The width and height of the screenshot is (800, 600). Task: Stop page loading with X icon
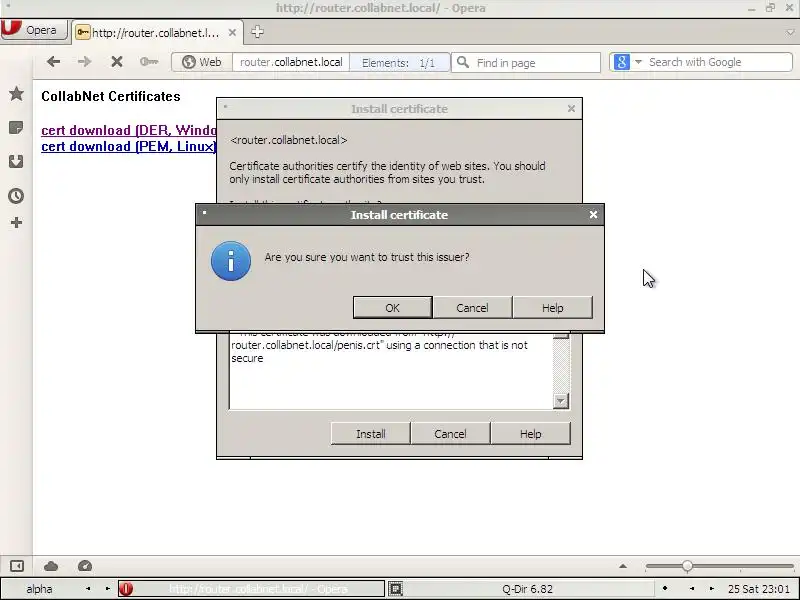[x=117, y=62]
